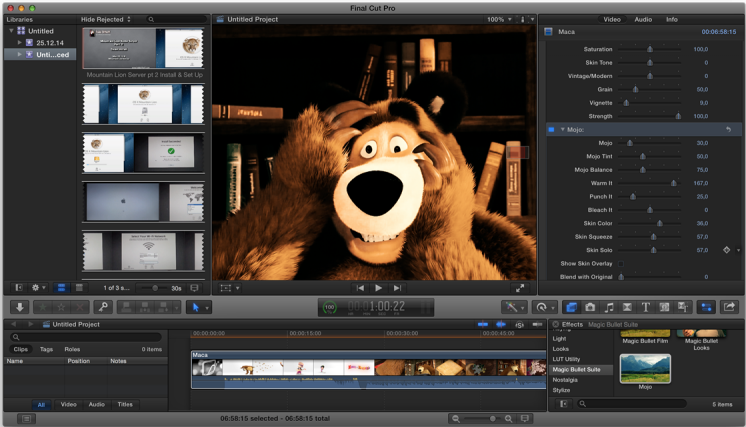The height and width of the screenshot is (427, 746).
Task: Add keyframe diamond for Skin Solo
Action: pos(726,250)
